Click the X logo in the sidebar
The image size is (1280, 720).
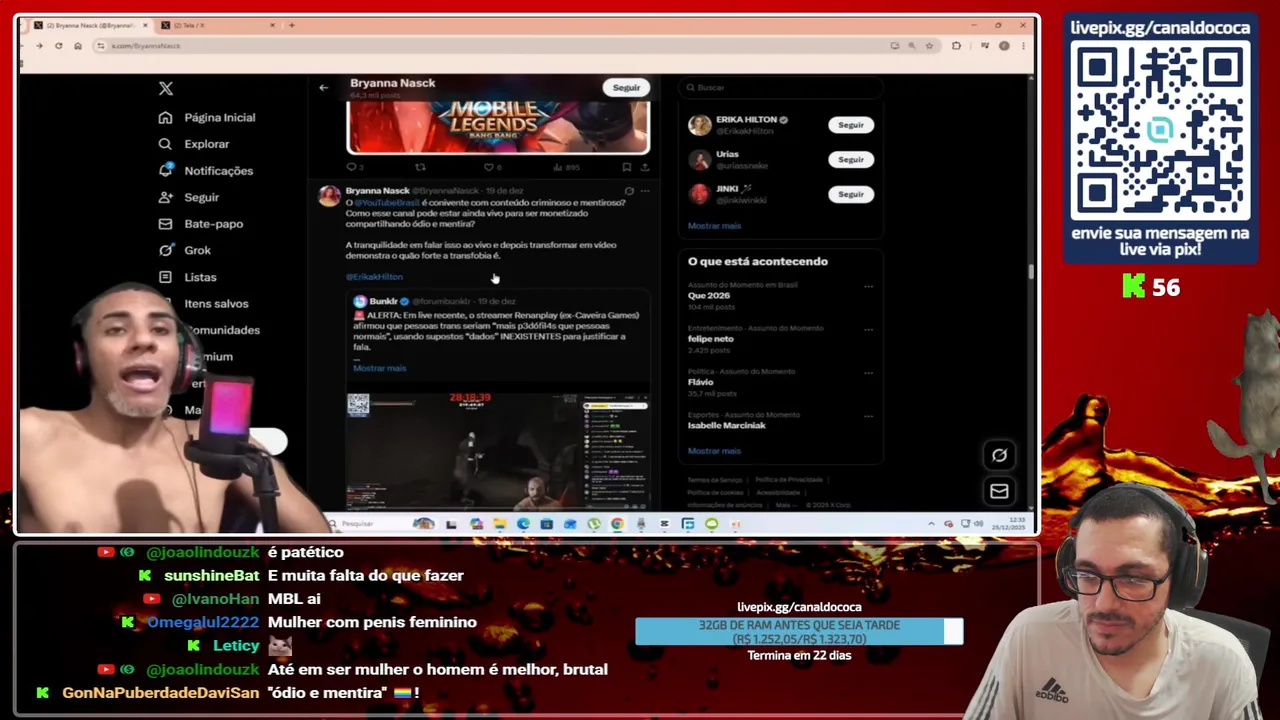(x=166, y=89)
